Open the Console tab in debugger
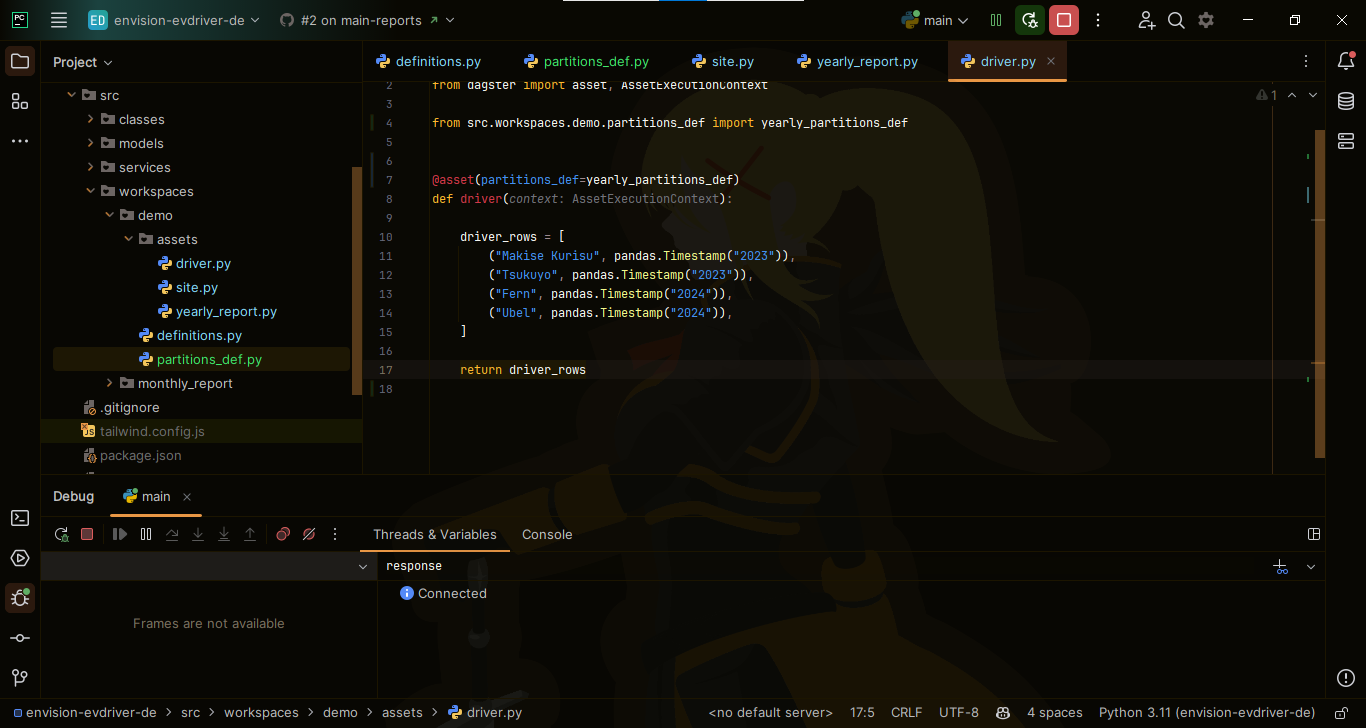 [547, 534]
